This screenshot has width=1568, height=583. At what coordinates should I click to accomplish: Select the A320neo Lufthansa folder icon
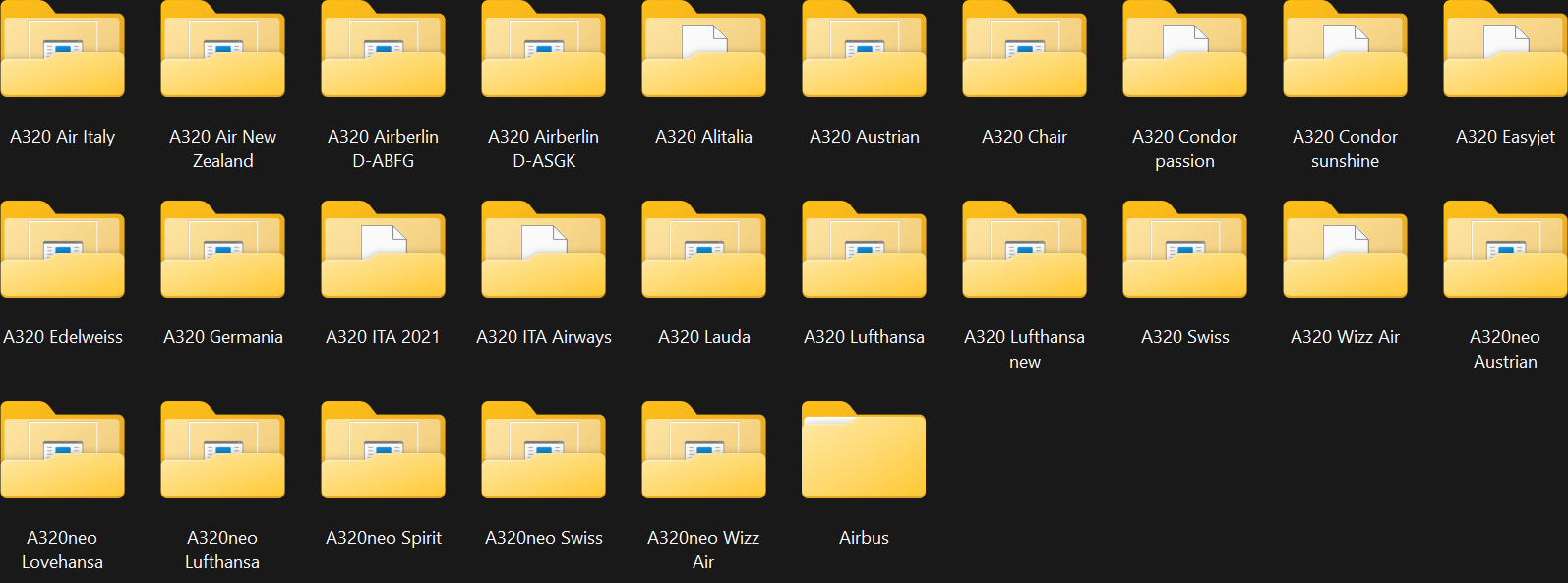point(223,450)
